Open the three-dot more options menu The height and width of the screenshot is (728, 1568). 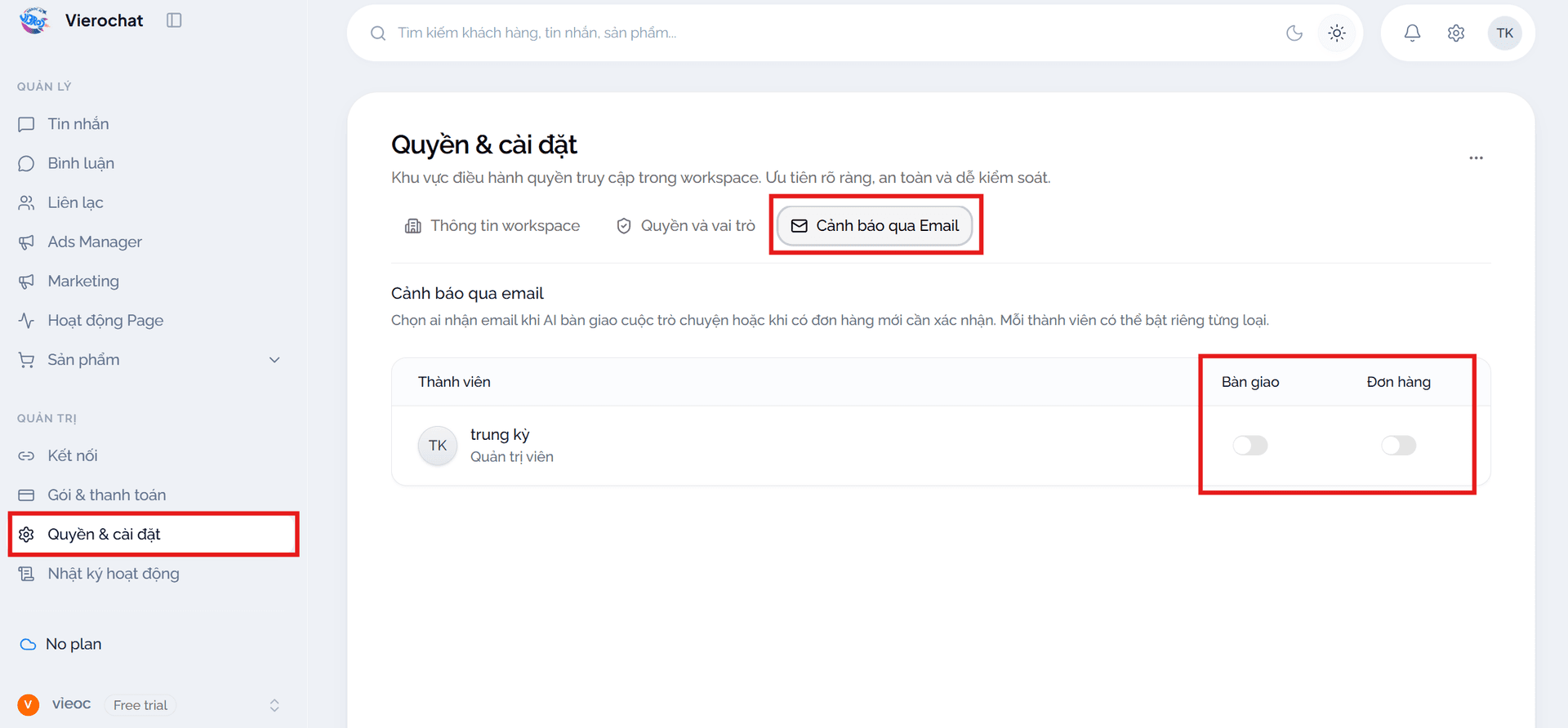coord(1476,158)
